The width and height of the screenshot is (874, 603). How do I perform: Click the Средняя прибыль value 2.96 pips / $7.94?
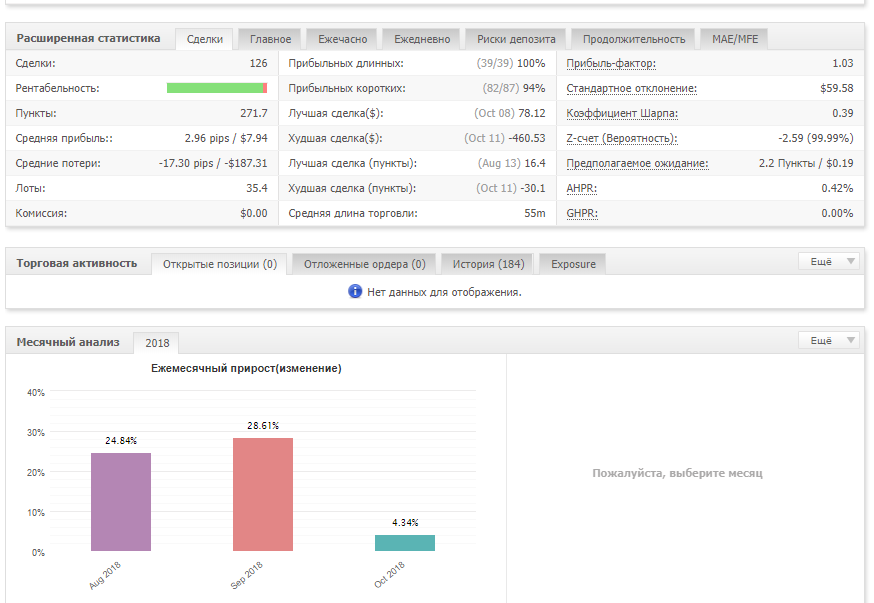(226, 138)
